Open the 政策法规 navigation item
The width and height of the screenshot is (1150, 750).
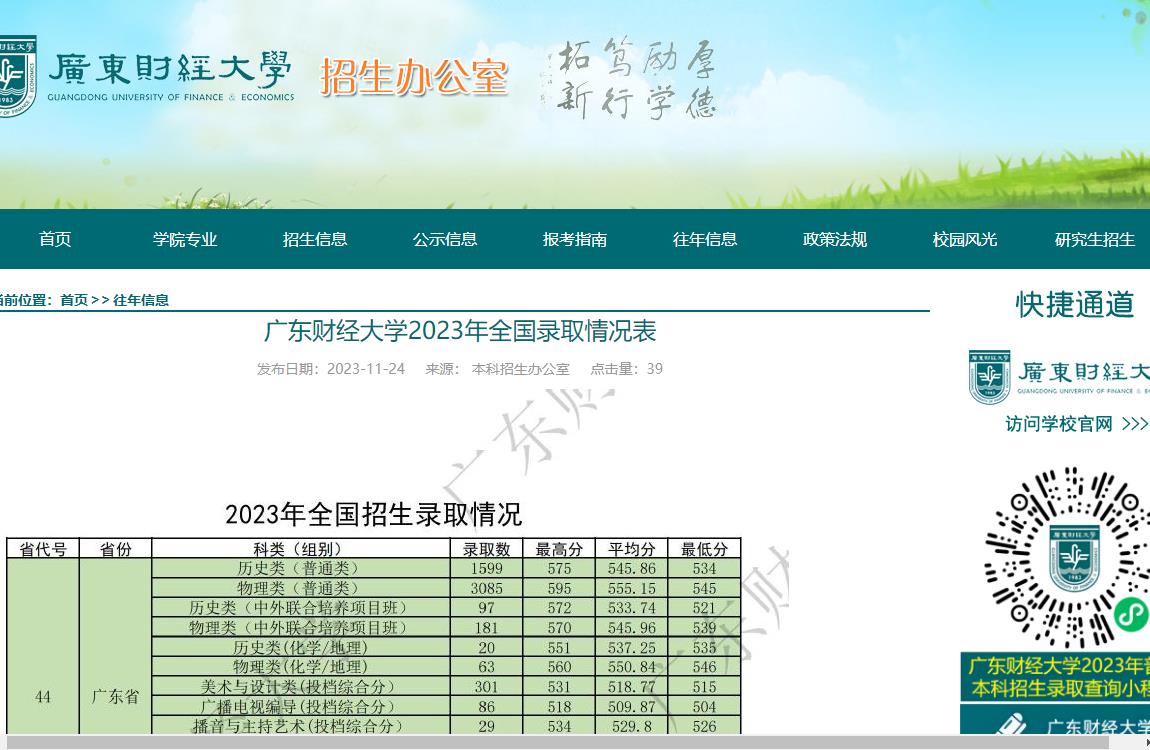(835, 239)
